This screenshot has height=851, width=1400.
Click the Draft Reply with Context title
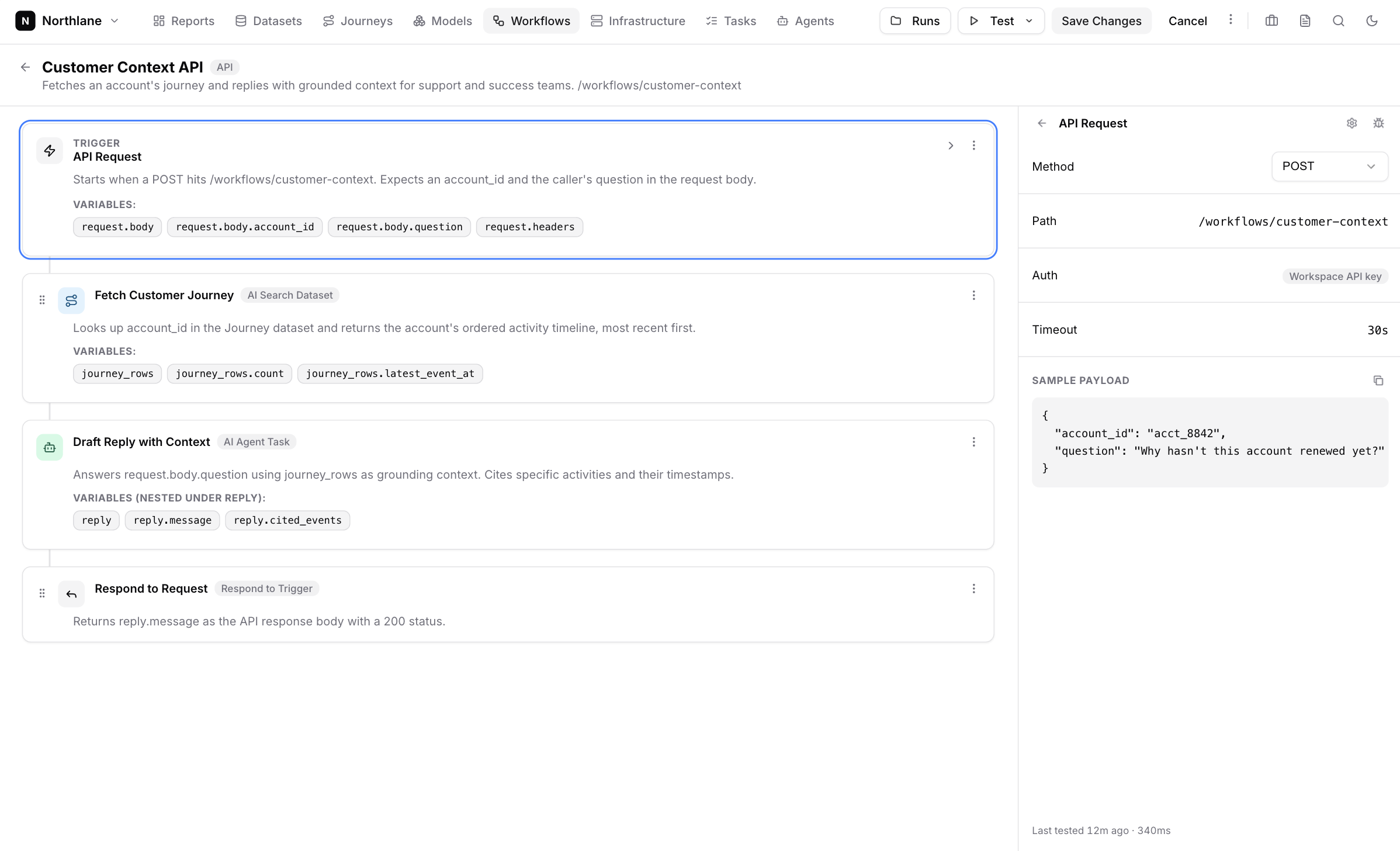click(141, 442)
